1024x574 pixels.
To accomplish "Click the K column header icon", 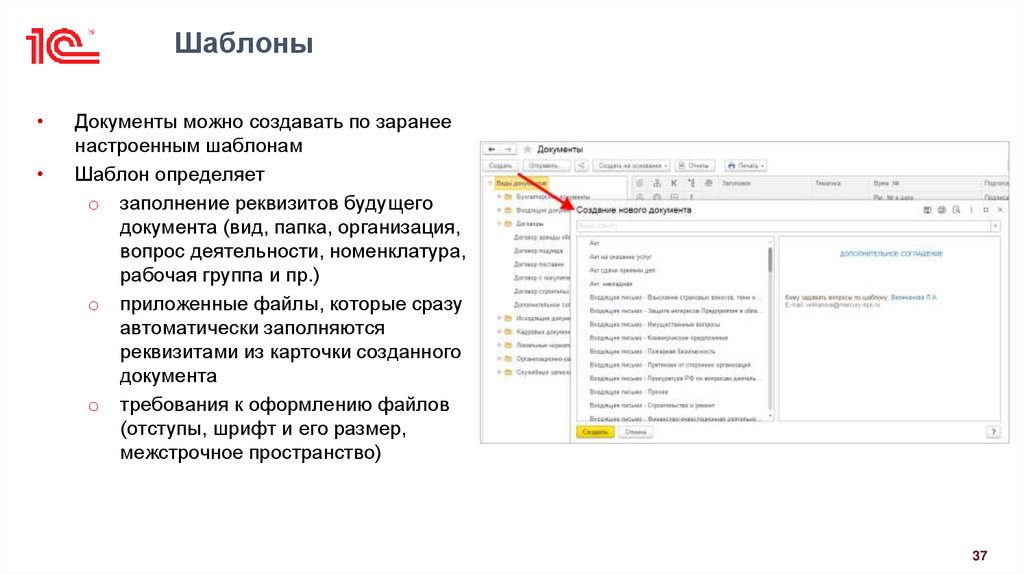I will (x=674, y=183).
